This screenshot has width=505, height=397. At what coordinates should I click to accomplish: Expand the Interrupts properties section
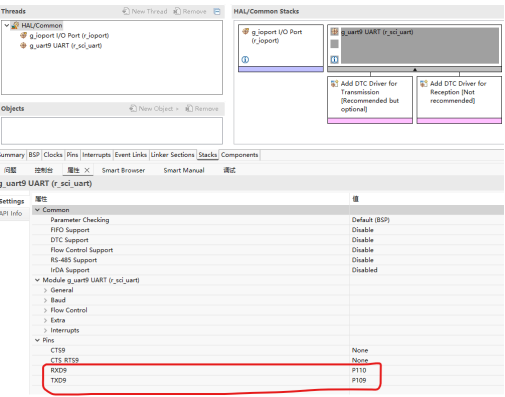pyautogui.click(x=45, y=330)
